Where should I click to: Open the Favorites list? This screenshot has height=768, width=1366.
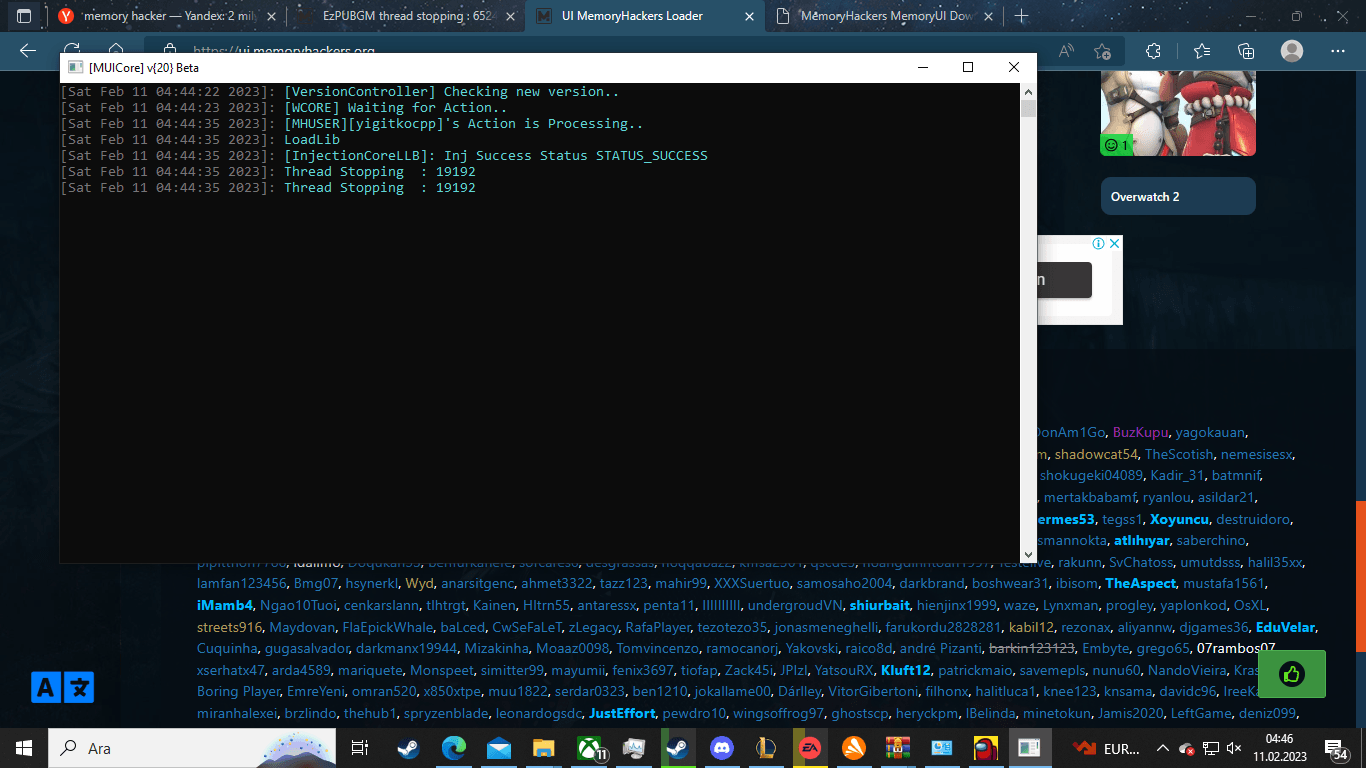(1201, 51)
